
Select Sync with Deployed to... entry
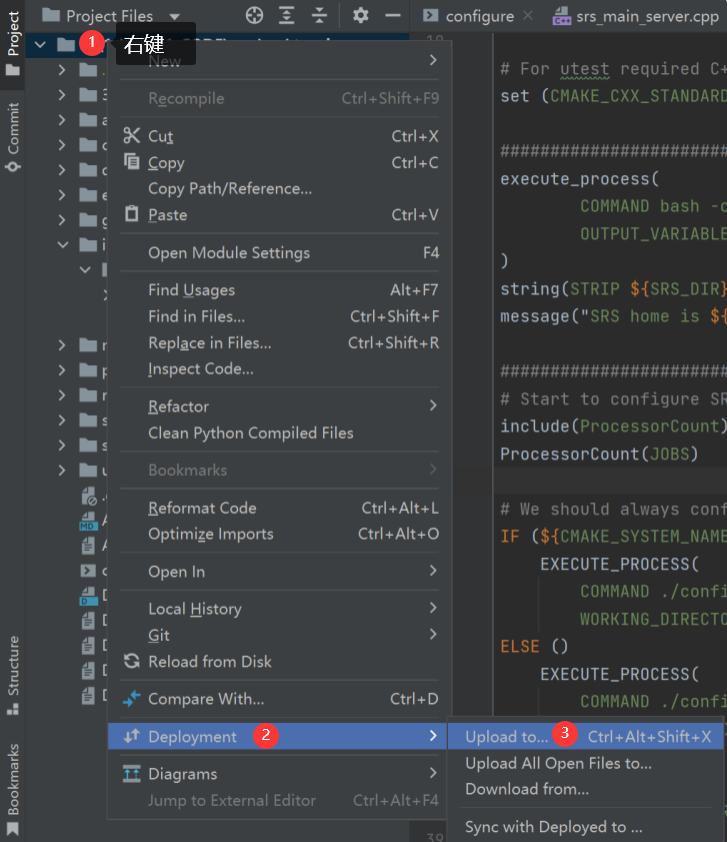pyautogui.click(x=553, y=827)
